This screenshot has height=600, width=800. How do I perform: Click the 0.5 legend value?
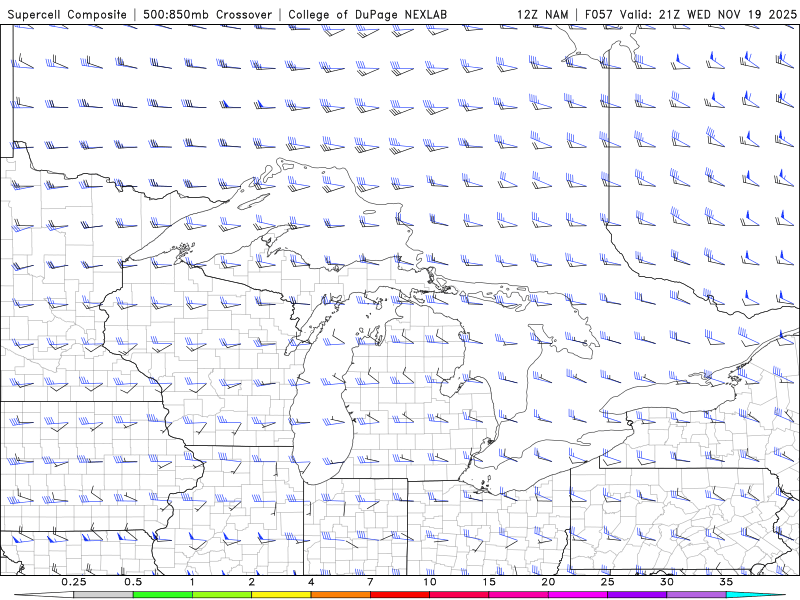[133, 582]
